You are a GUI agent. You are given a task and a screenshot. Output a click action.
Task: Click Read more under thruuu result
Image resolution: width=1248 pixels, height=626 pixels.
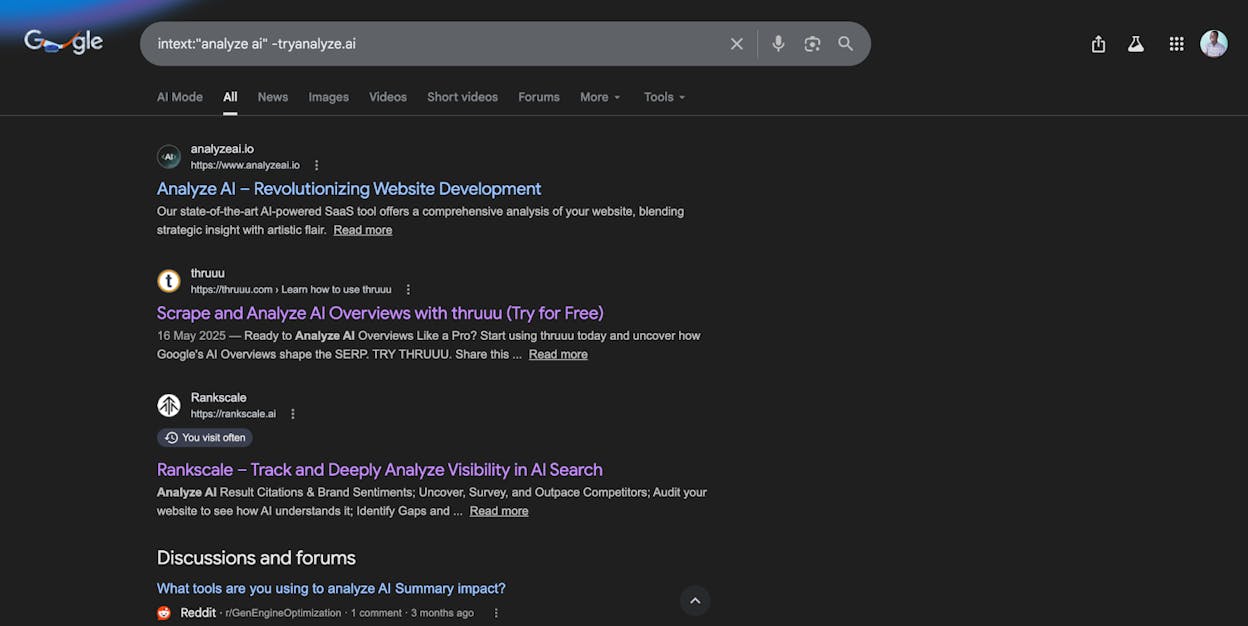[558, 354]
